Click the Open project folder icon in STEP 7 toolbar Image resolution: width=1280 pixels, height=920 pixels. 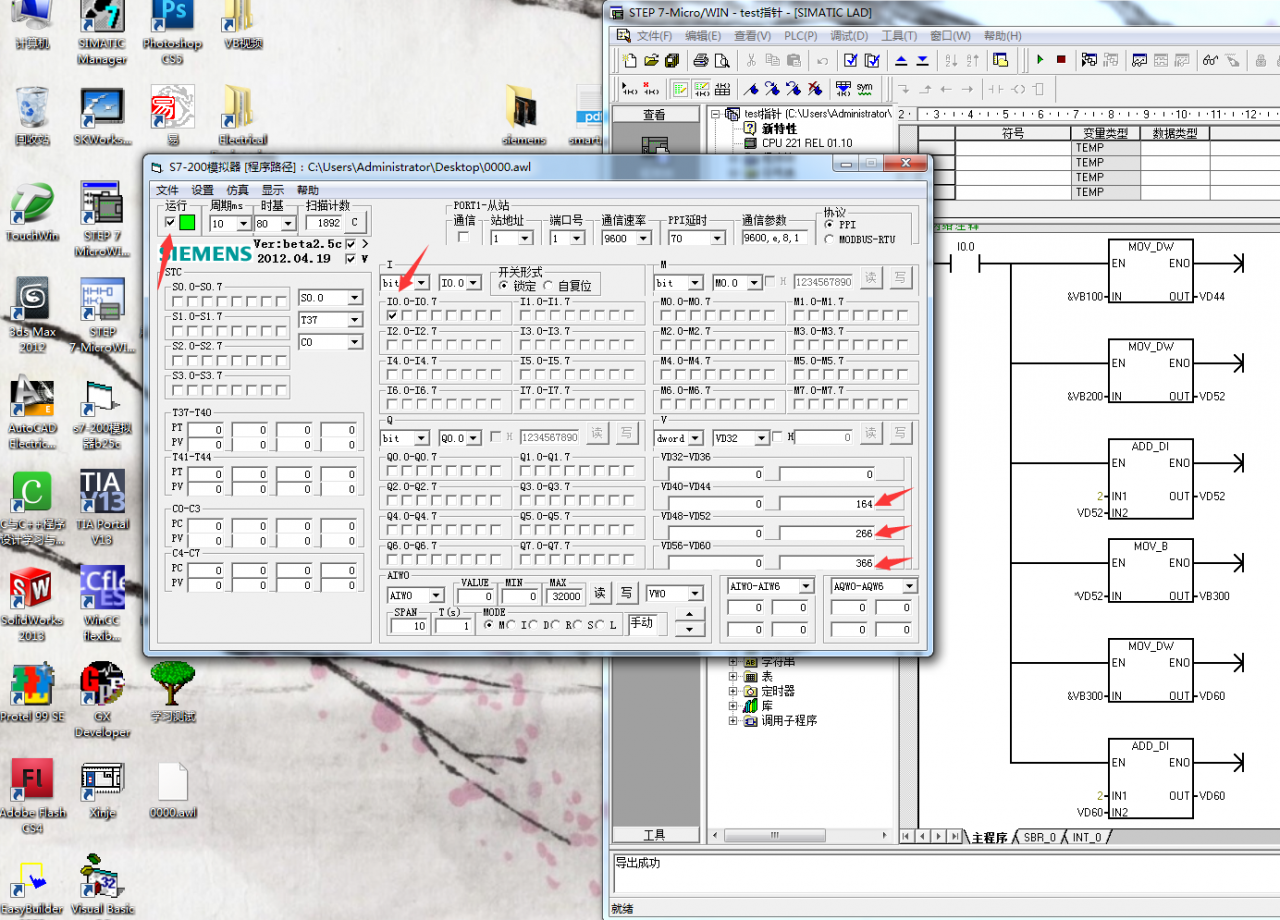point(651,60)
